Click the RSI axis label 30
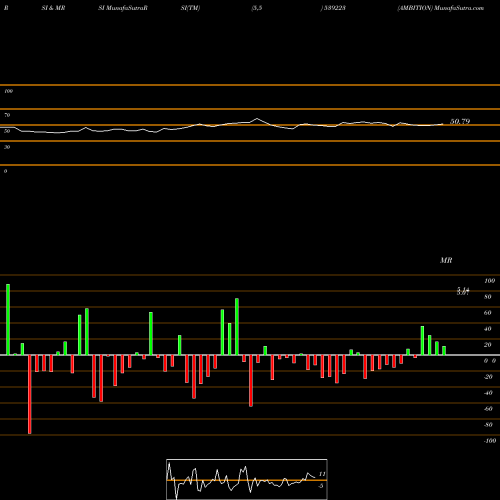This screenshot has height=500, width=500. [x=7, y=147]
